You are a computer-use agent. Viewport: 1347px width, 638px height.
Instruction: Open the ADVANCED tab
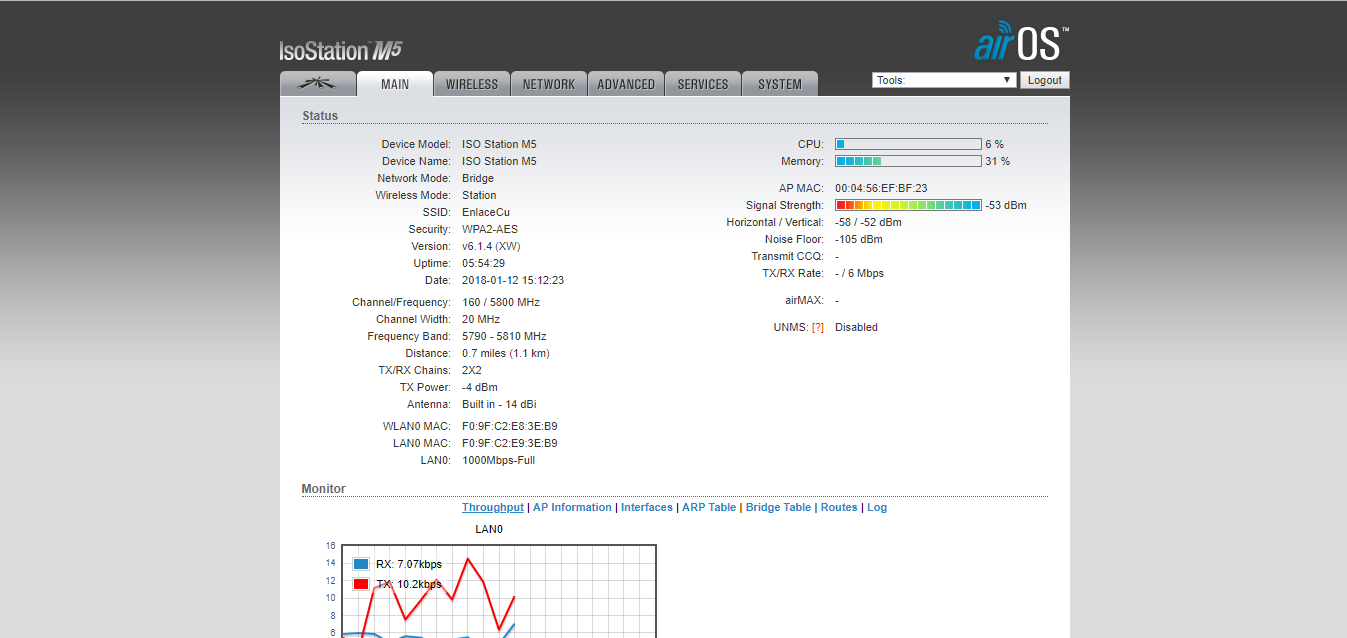point(626,84)
